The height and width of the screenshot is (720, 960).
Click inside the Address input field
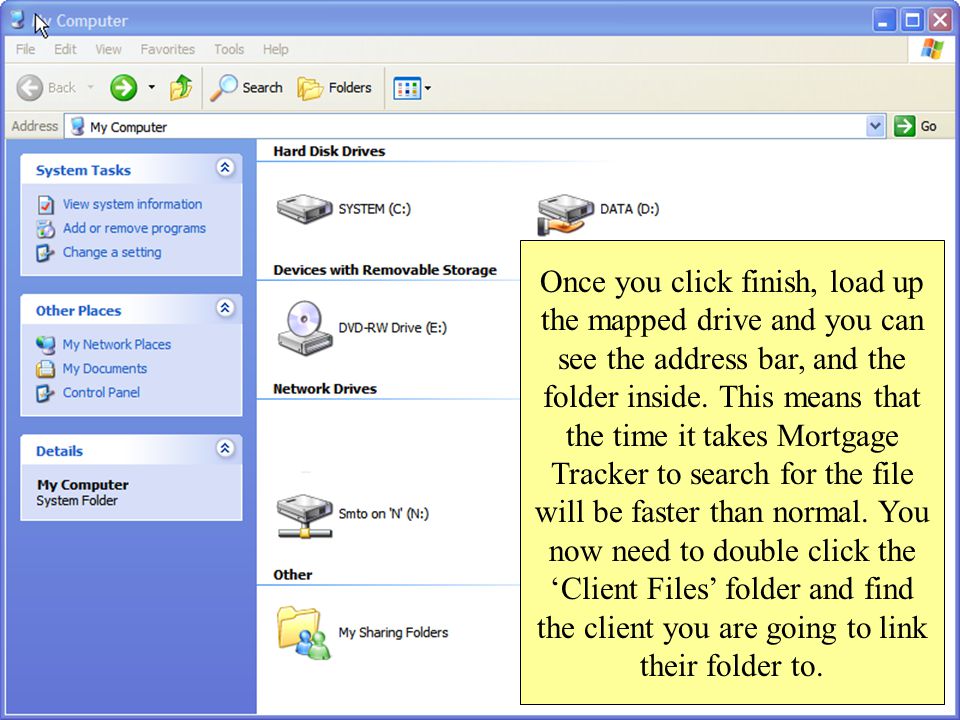[x=474, y=127]
